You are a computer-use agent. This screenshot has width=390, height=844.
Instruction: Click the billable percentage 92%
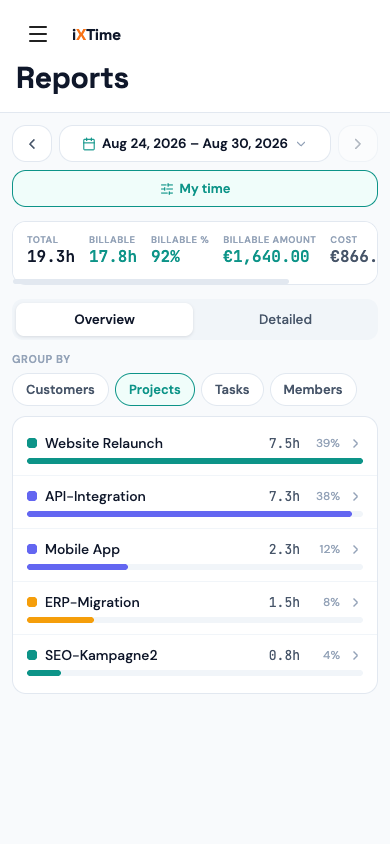(x=165, y=257)
